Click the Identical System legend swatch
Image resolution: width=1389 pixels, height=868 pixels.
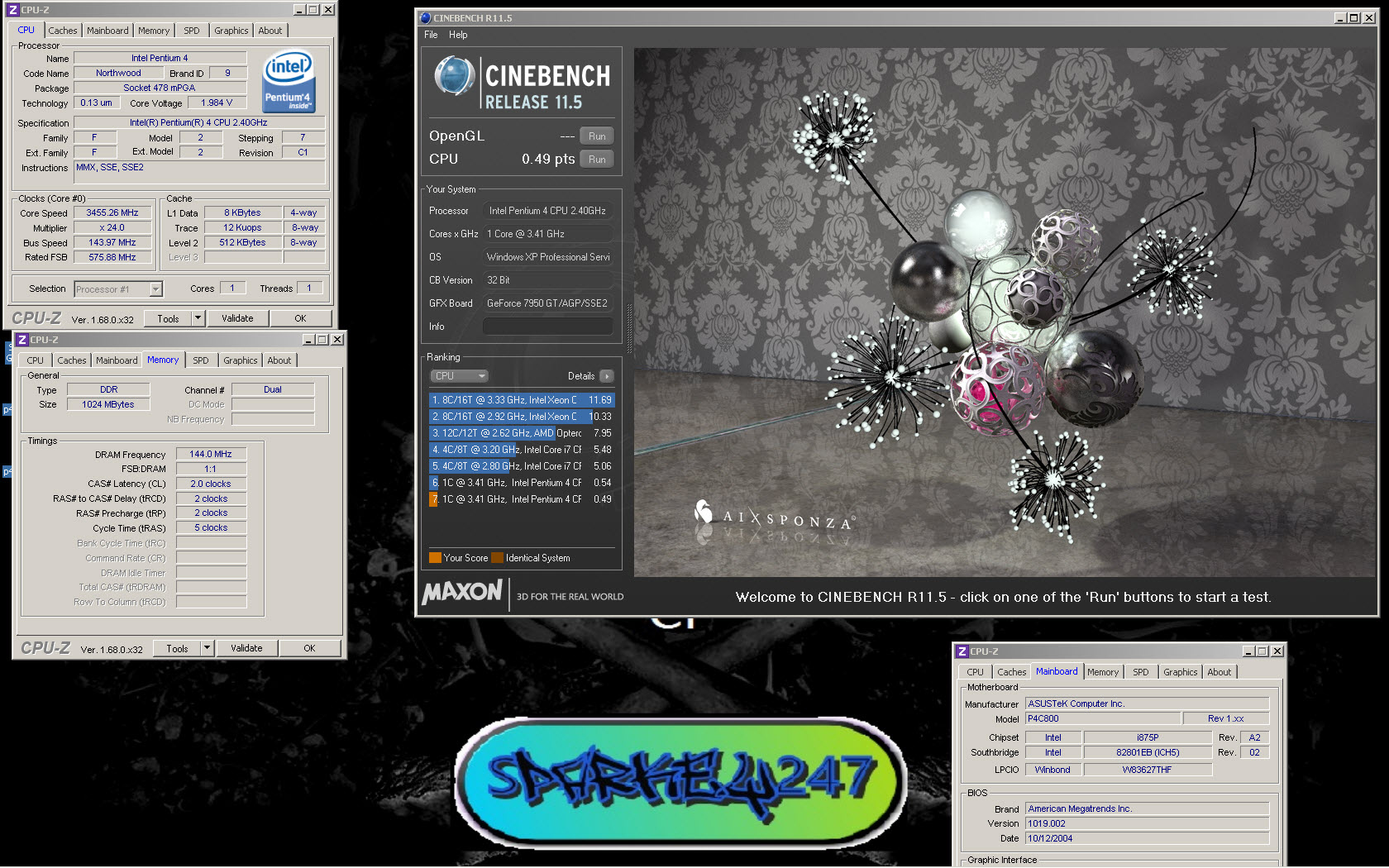(497, 558)
